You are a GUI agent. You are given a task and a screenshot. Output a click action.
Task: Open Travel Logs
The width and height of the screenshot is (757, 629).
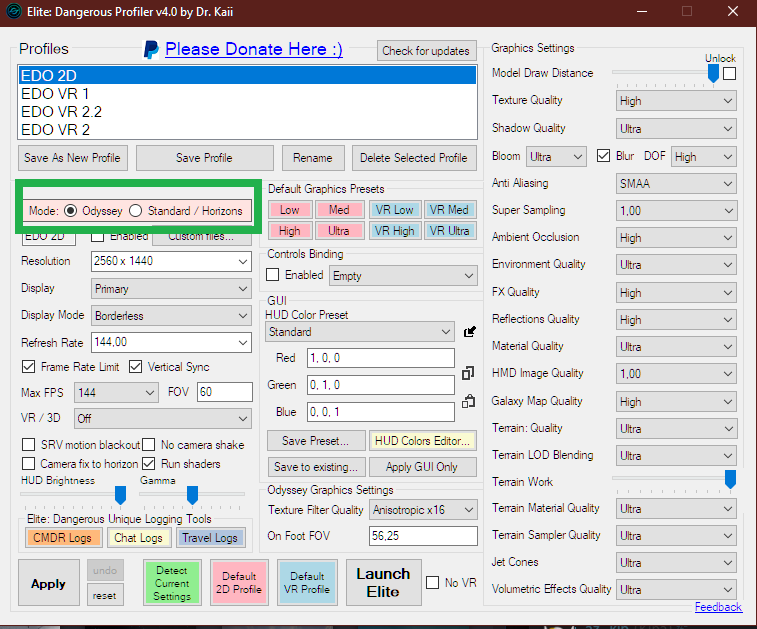[x=210, y=538]
